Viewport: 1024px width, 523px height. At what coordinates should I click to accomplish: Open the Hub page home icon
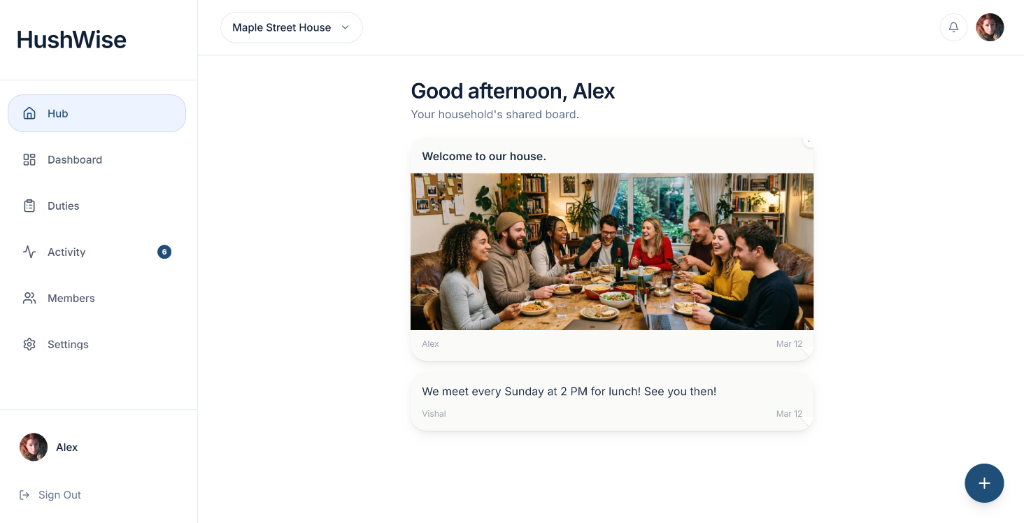(29, 113)
